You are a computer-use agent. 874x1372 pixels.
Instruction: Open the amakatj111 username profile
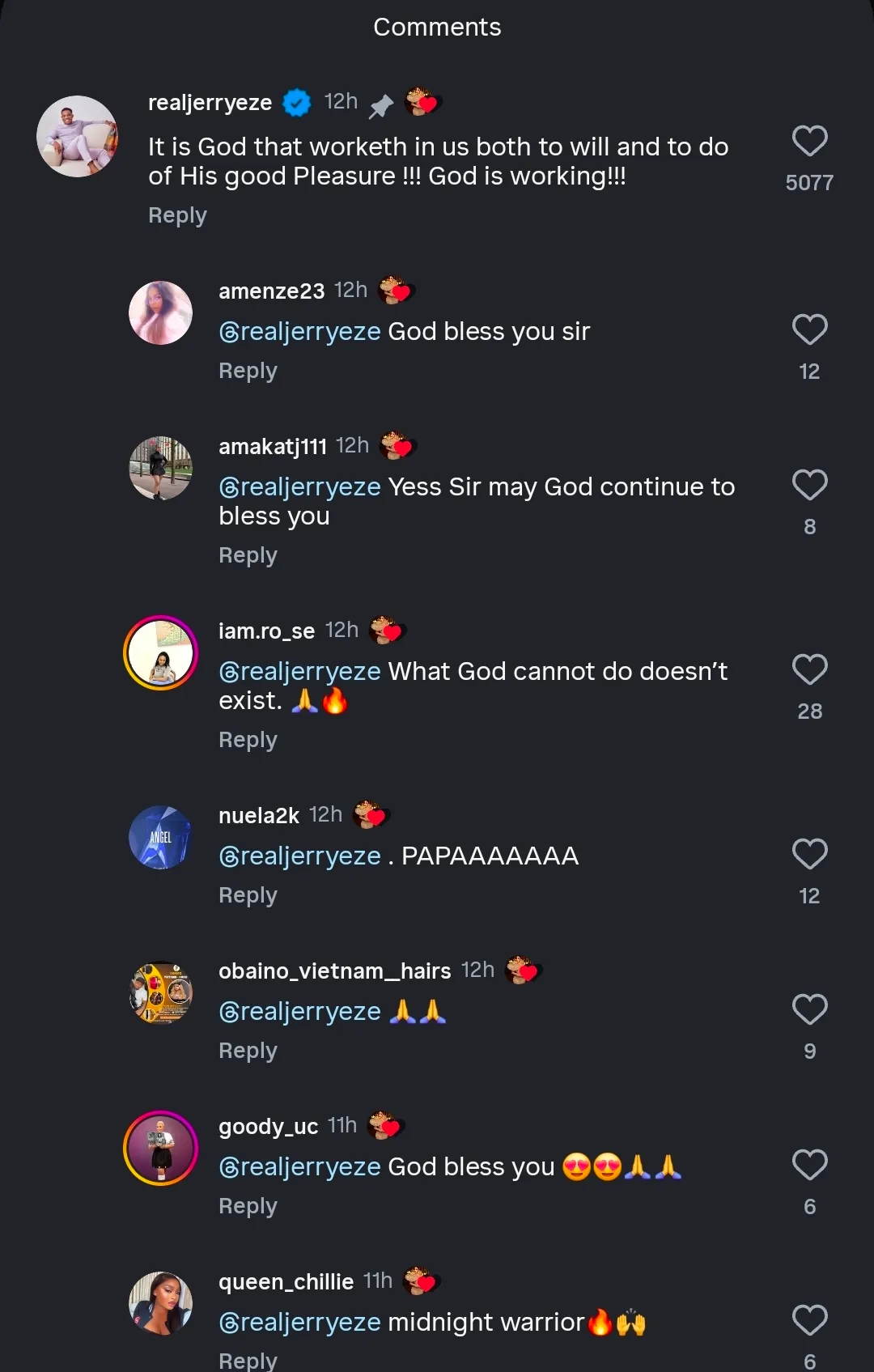272,447
